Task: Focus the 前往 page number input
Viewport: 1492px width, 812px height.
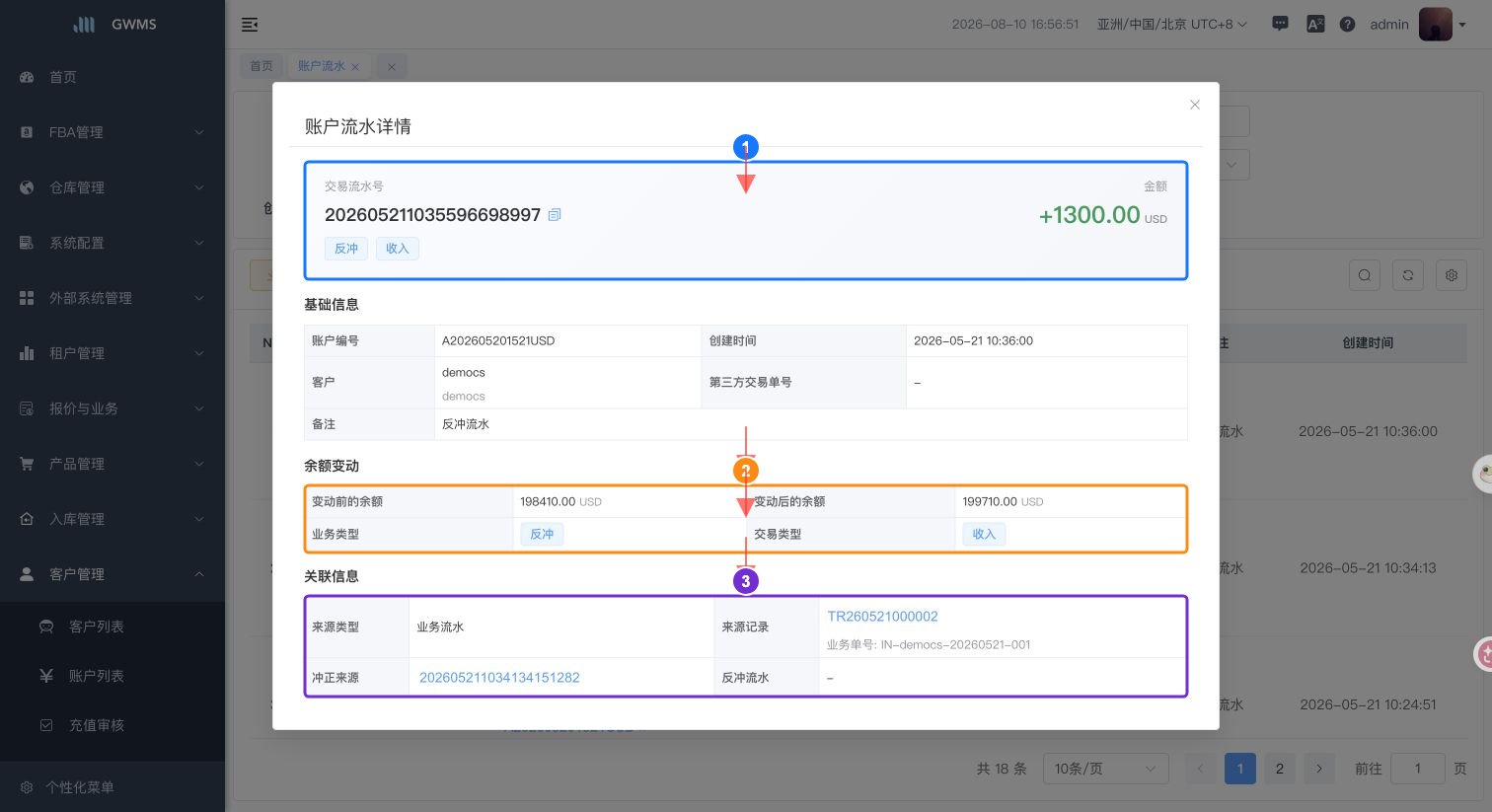Action: [x=1418, y=769]
